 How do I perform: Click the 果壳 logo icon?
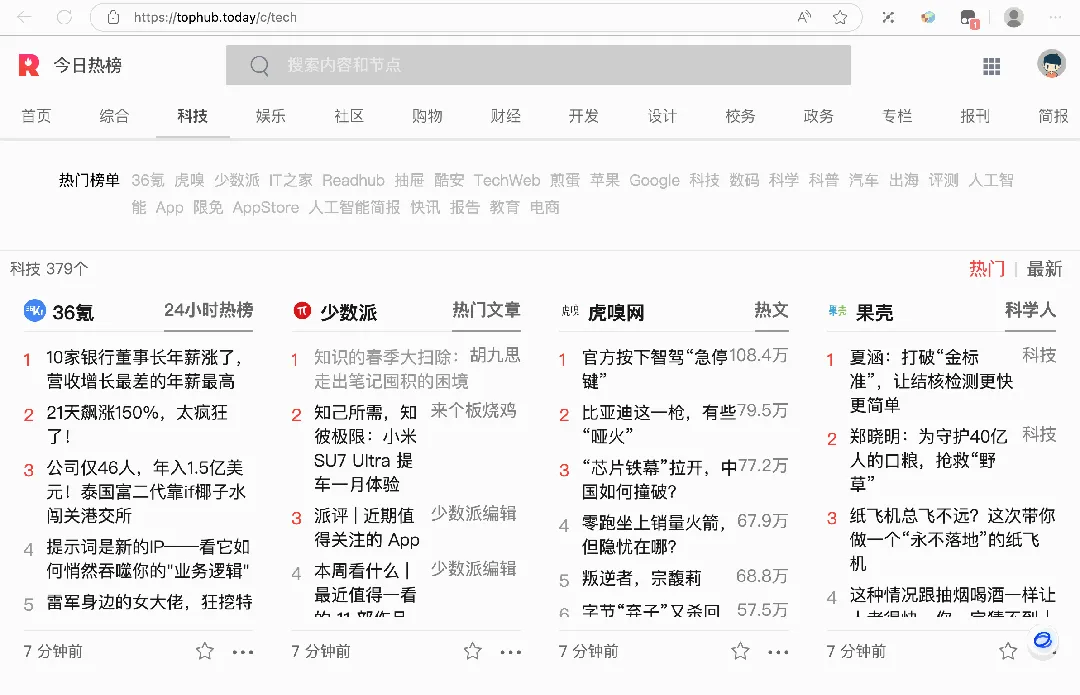click(x=838, y=311)
